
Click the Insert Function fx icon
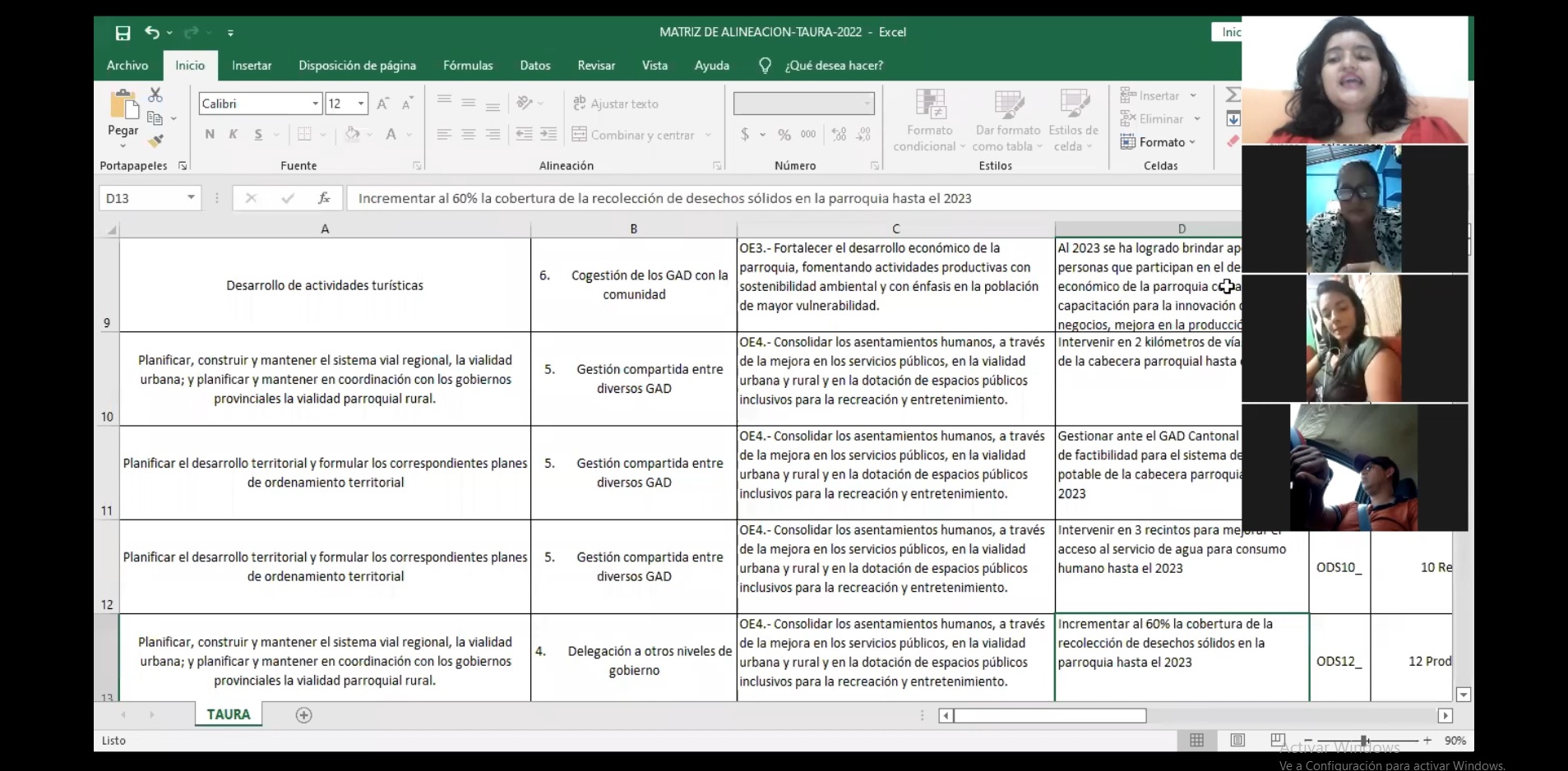[x=324, y=198]
